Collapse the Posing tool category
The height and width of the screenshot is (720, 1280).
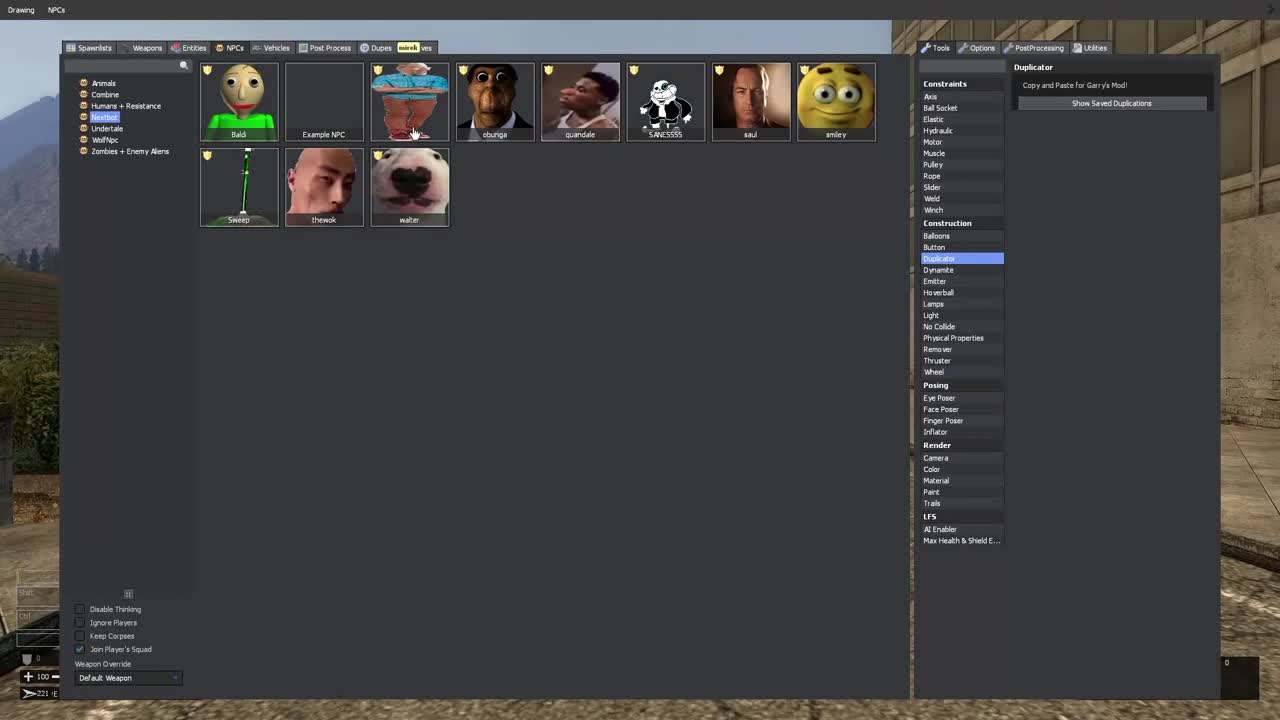[961, 385]
